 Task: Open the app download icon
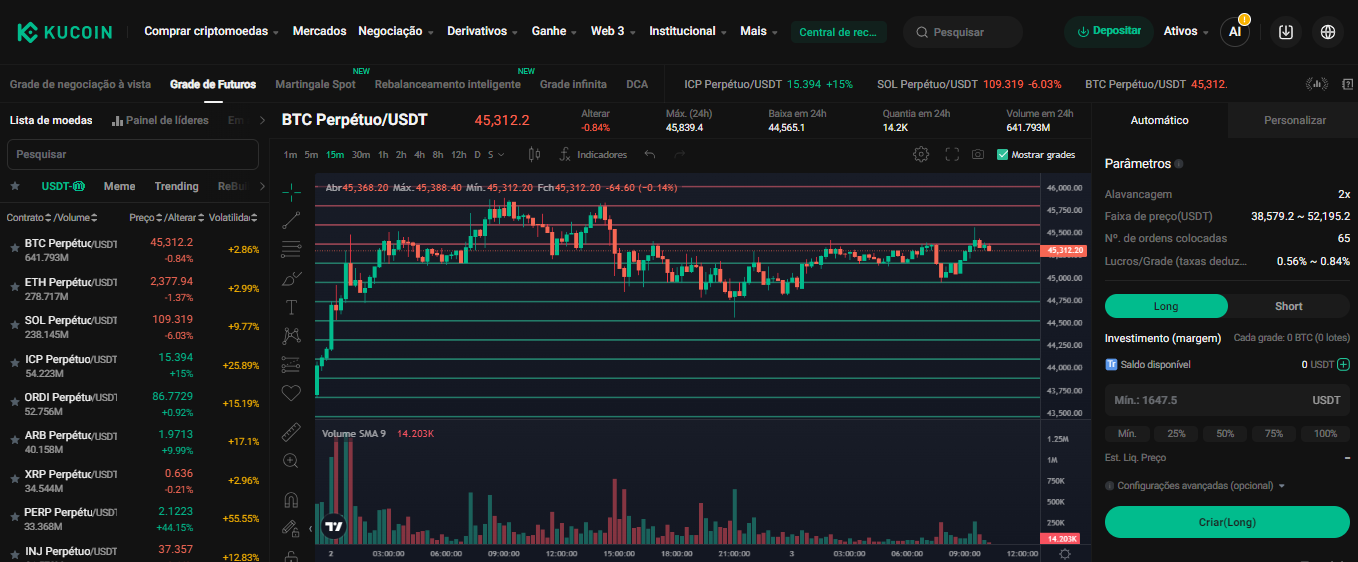tap(1286, 32)
